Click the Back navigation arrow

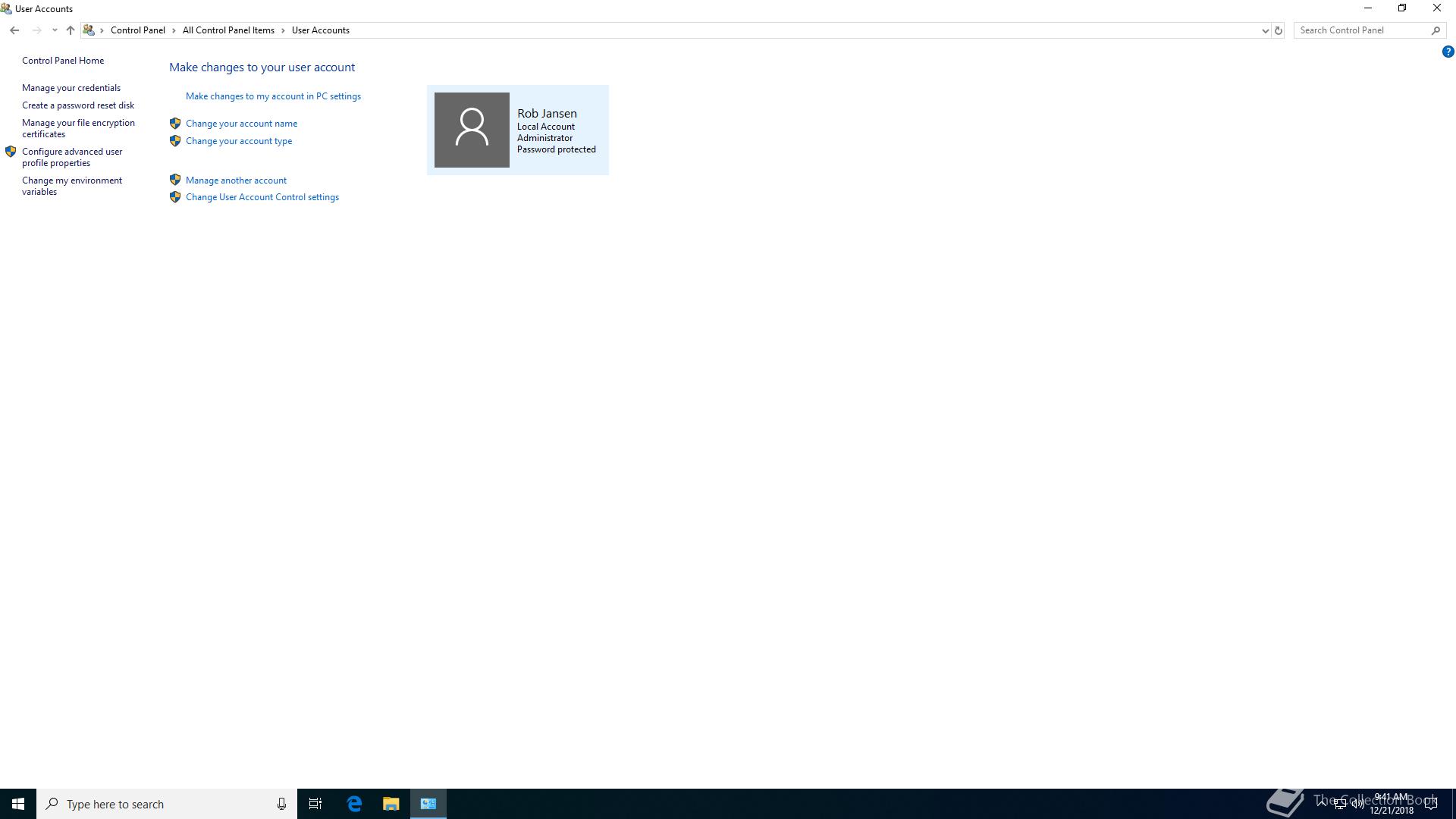click(14, 30)
